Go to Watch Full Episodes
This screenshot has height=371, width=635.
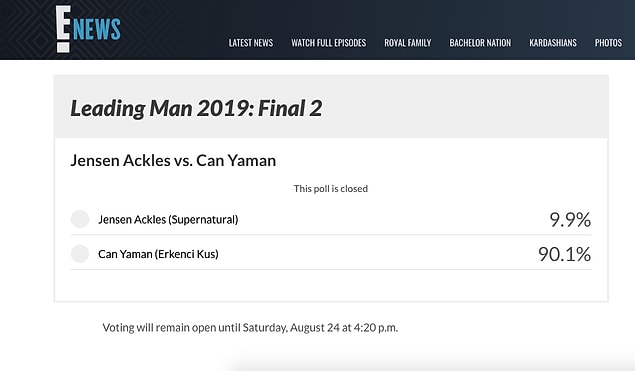coord(328,43)
